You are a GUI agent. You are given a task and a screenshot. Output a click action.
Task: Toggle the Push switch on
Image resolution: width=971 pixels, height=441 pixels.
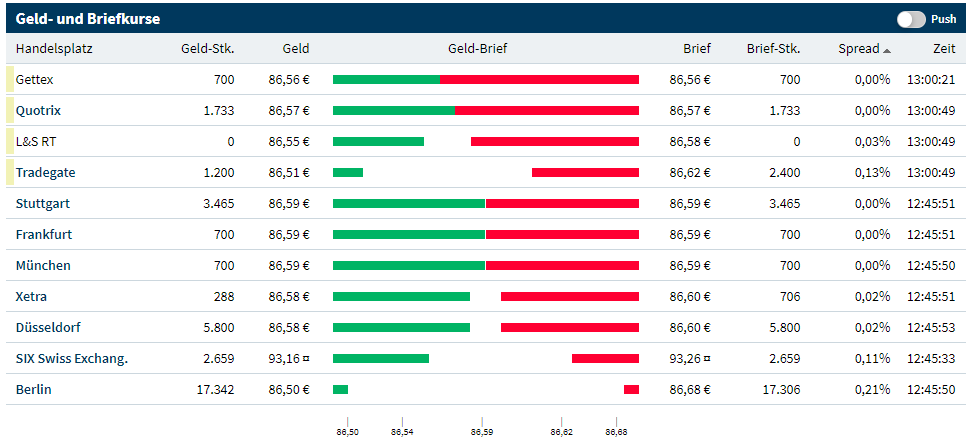pos(911,19)
